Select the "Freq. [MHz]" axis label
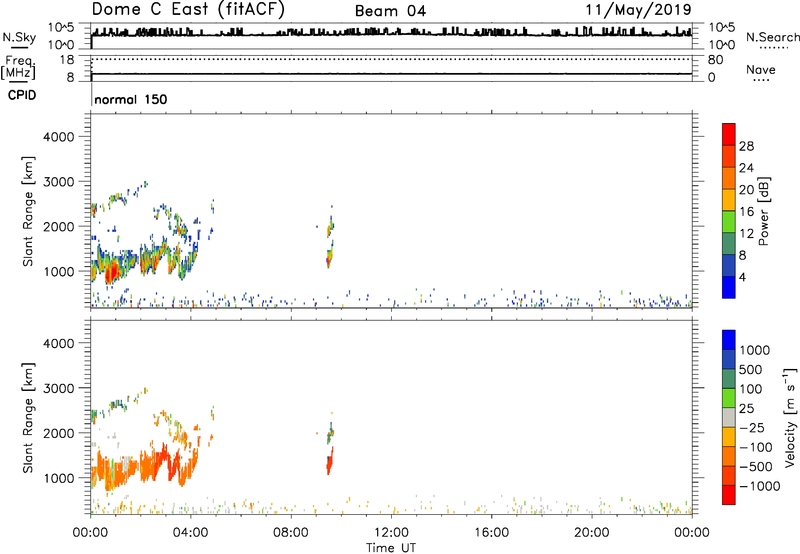800x554 pixels. [18, 68]
